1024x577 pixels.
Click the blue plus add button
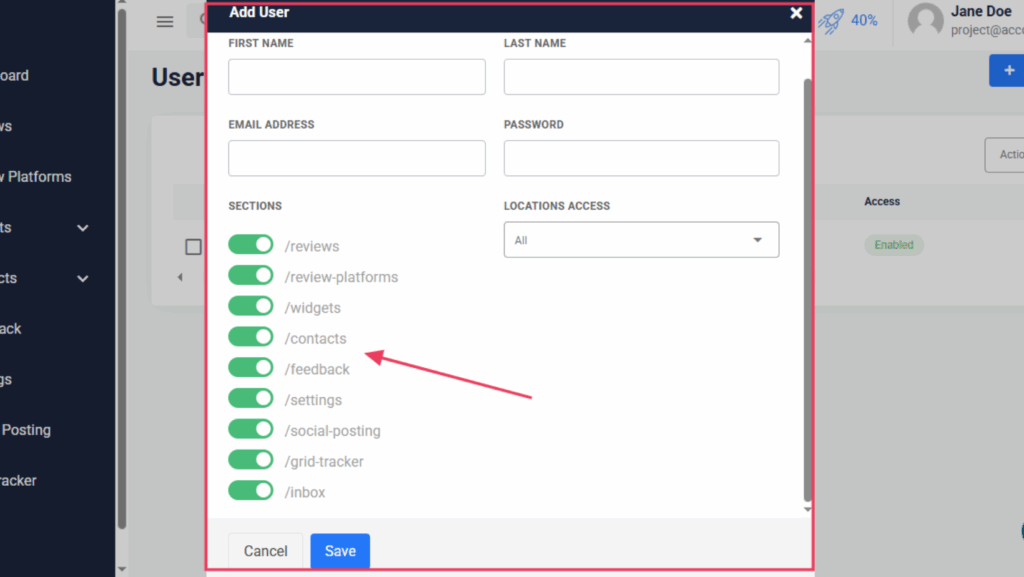coord(1007,71)
